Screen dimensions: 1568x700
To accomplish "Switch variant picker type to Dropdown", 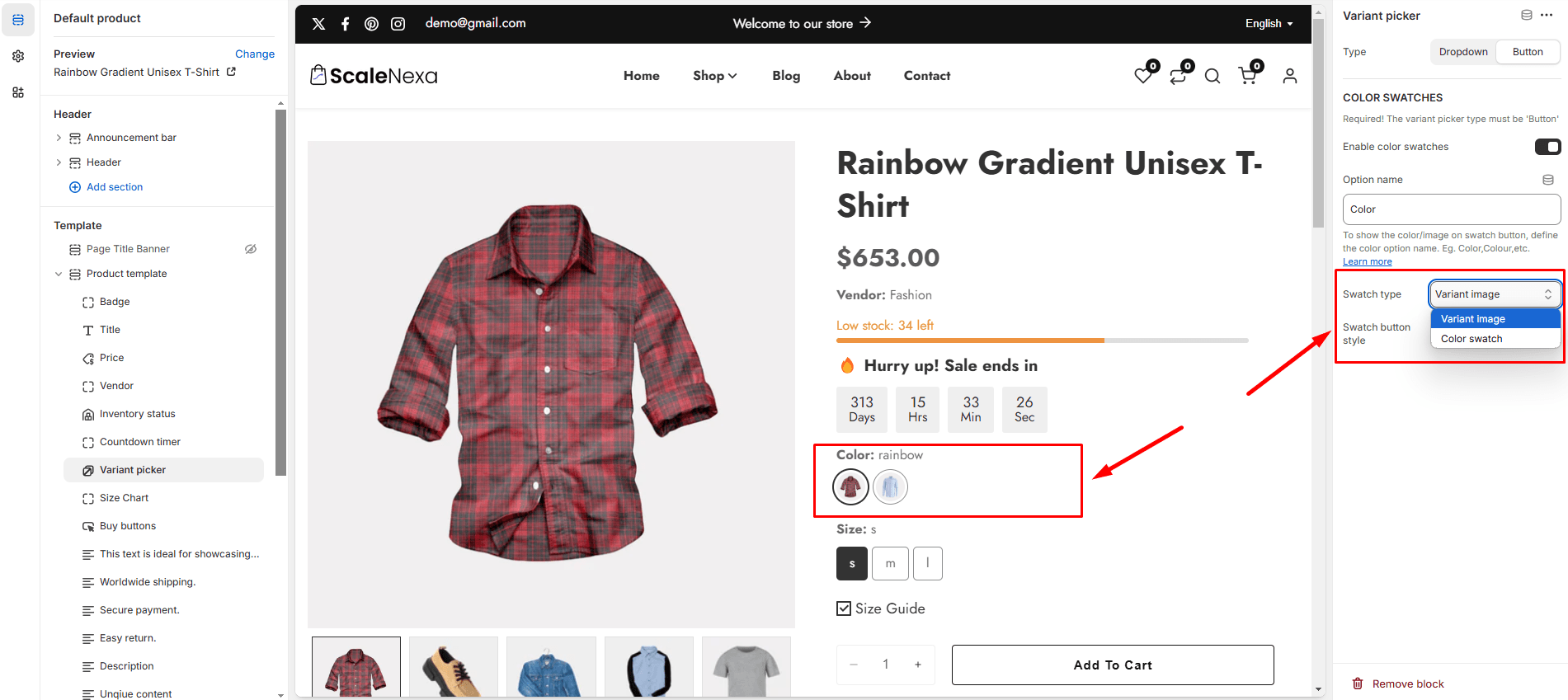I will pos(1463,52).
